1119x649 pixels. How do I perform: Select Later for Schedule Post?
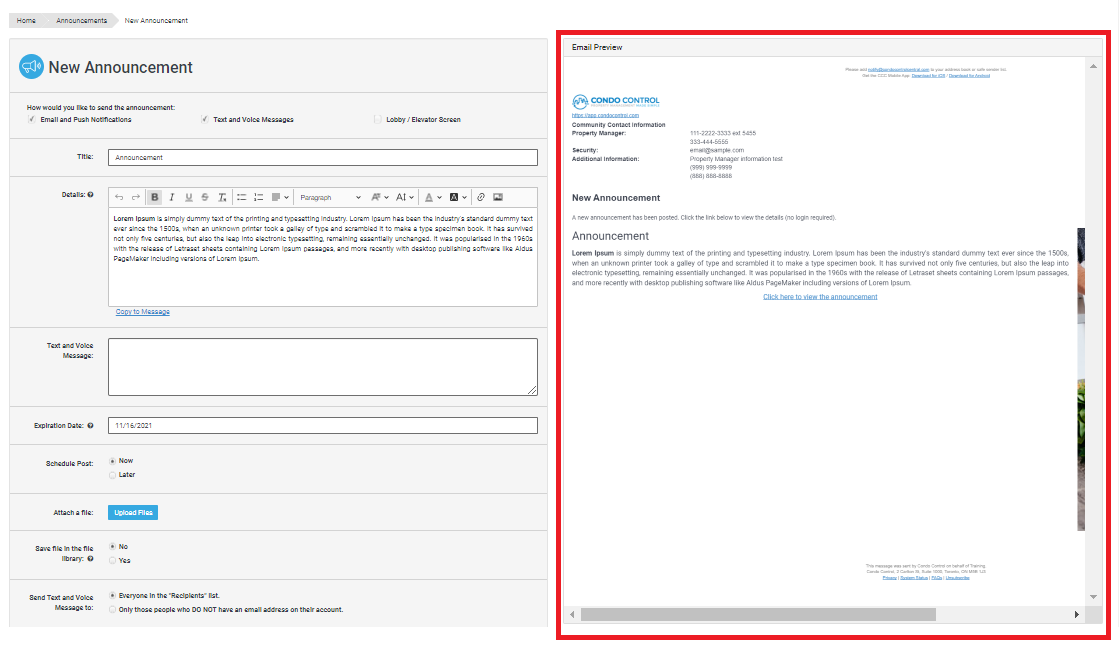point(112,475)
